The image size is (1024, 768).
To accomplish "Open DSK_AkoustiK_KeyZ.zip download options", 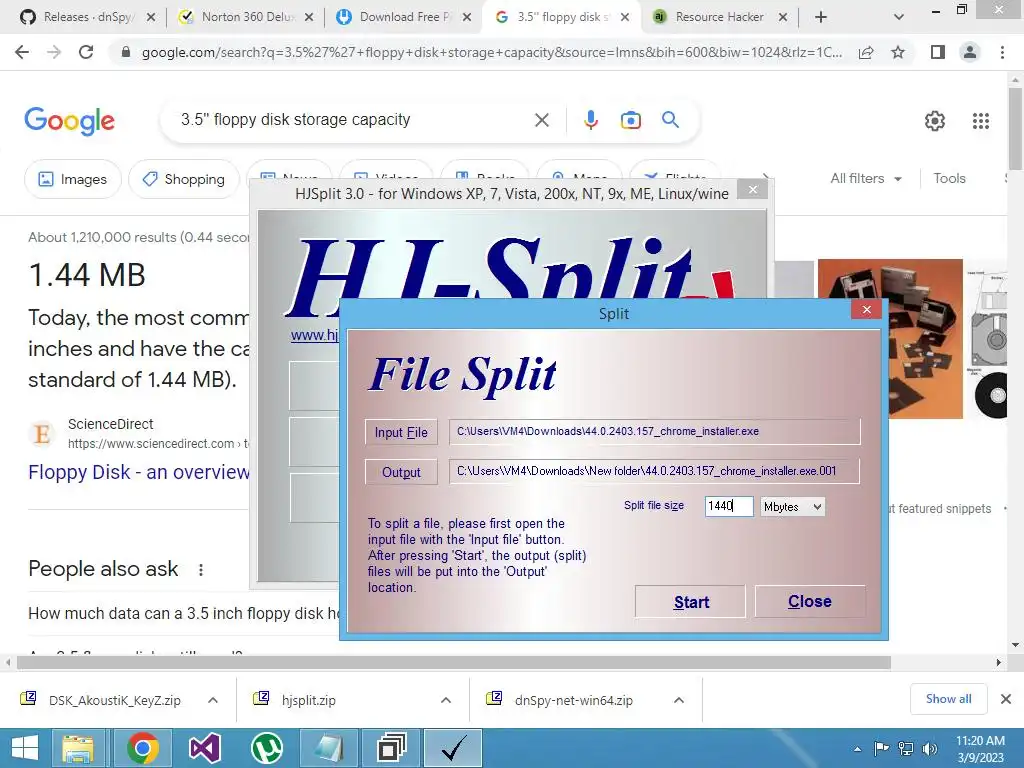I will 213,700.
